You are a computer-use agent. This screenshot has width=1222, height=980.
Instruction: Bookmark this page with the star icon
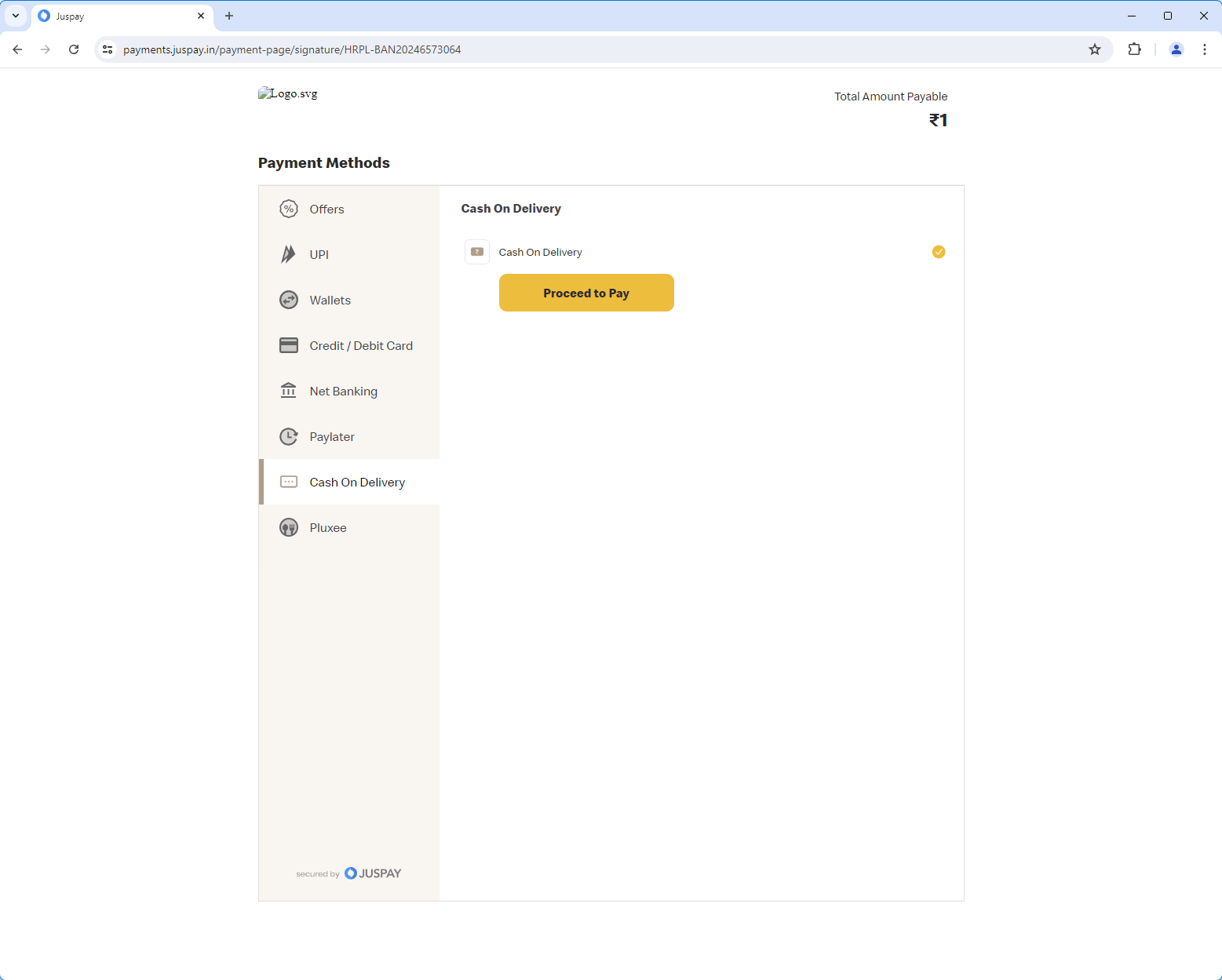click(1095, 49)
